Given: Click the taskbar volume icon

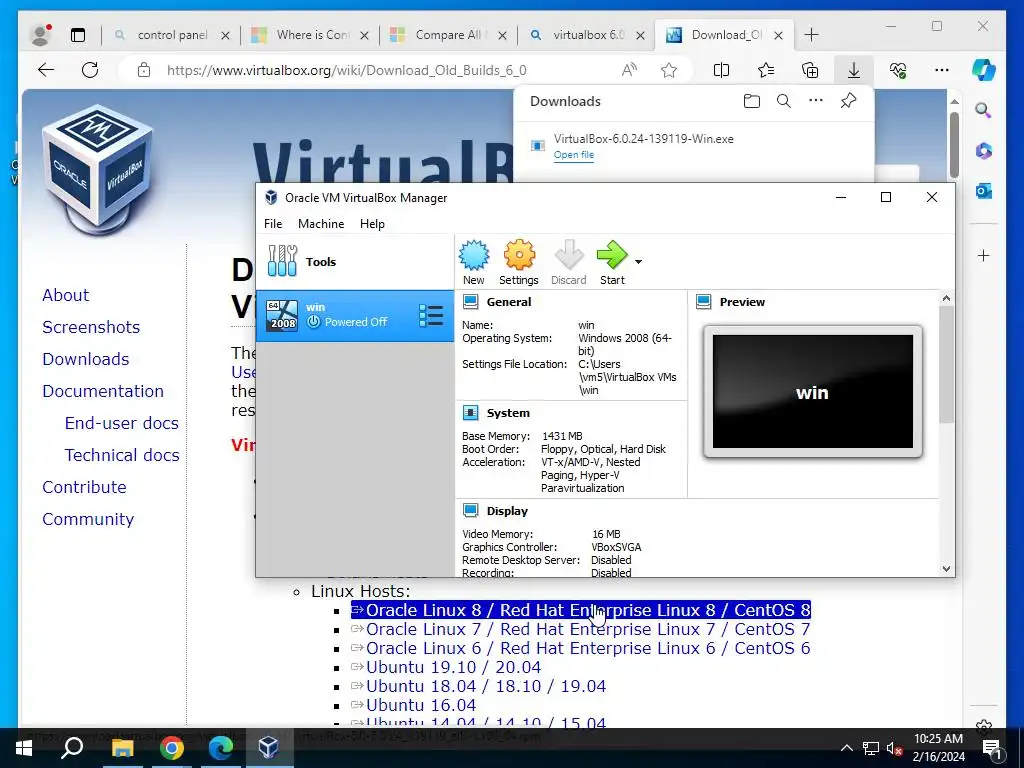Looking at the screenshot, I should (895, 748).
